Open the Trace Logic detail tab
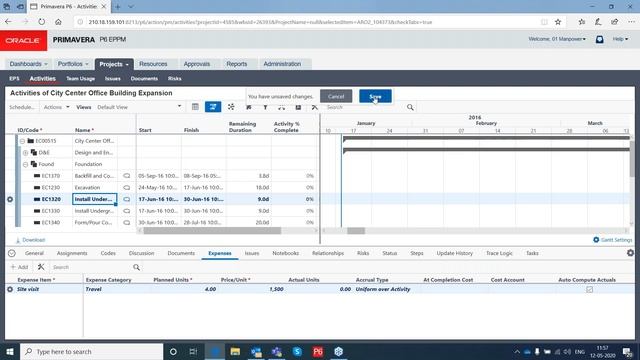 [x=499, y=253]
